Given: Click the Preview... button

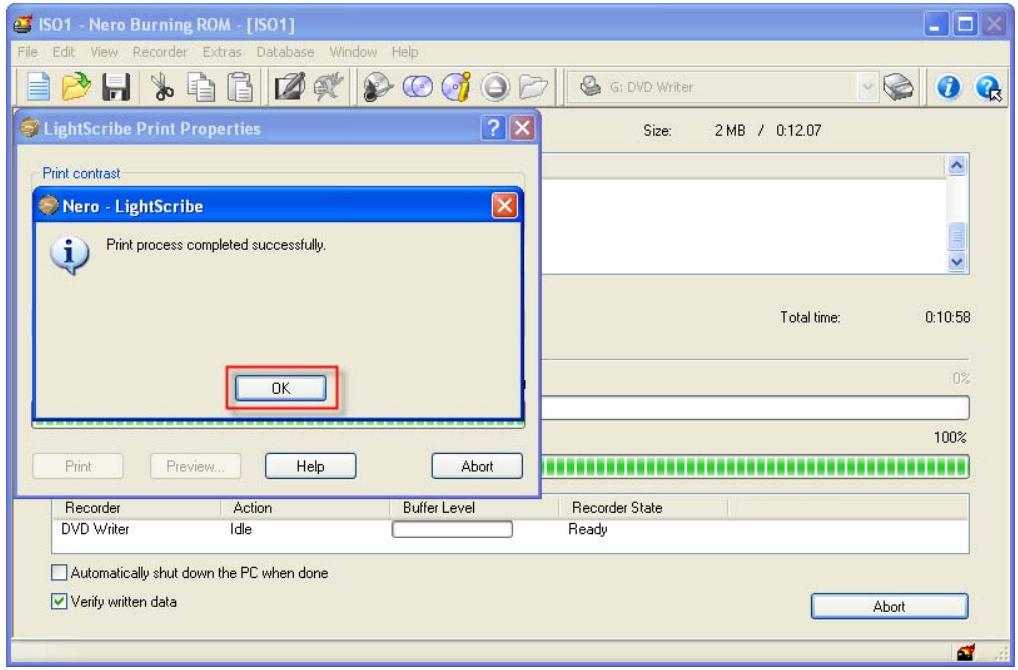Looking at the screenshot, I should [x=195, y=466].
